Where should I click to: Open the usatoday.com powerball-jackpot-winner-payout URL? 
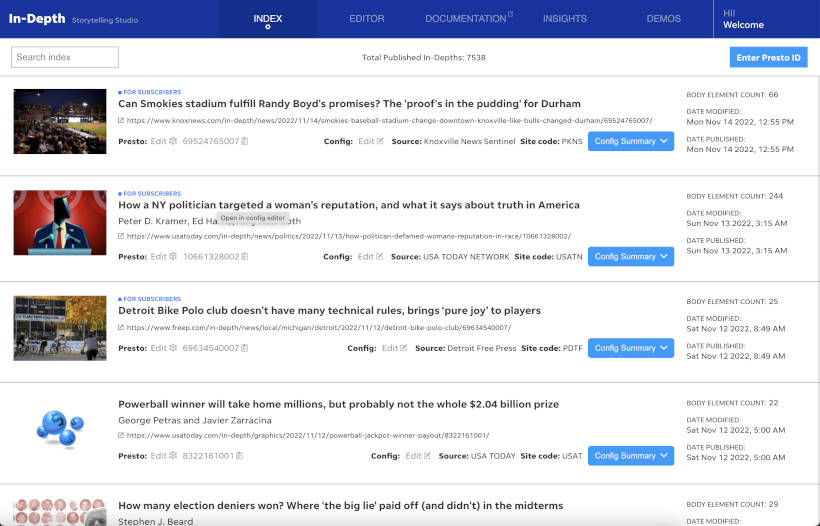(308, 436)
